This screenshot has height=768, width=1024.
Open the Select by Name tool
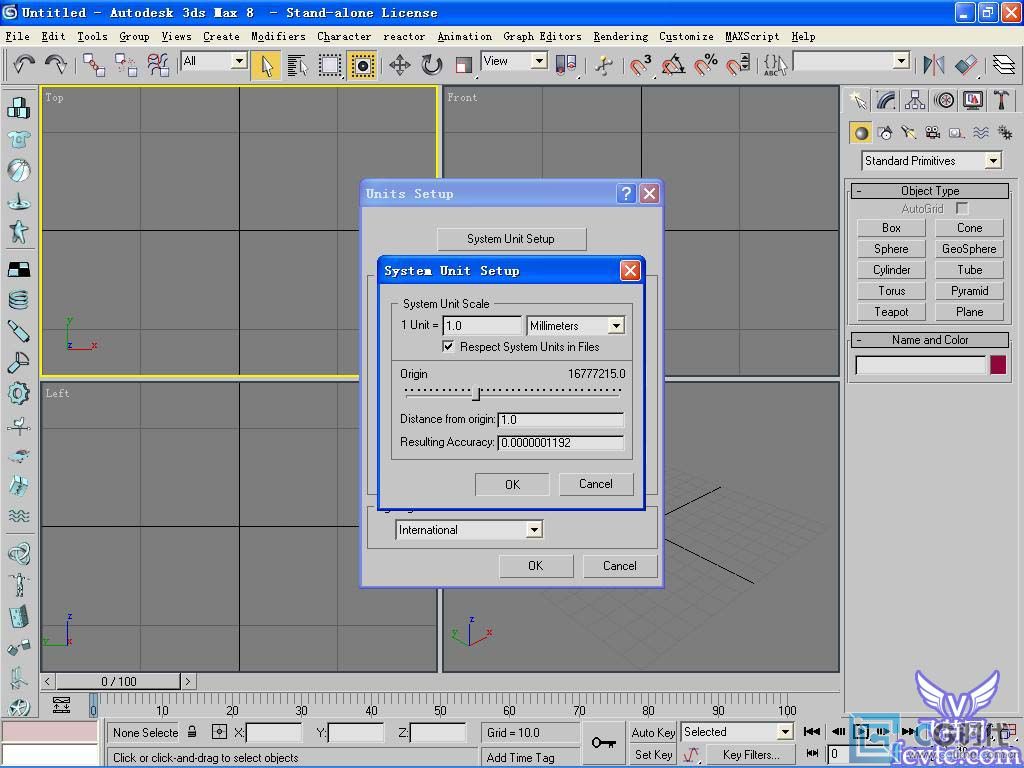297,65
